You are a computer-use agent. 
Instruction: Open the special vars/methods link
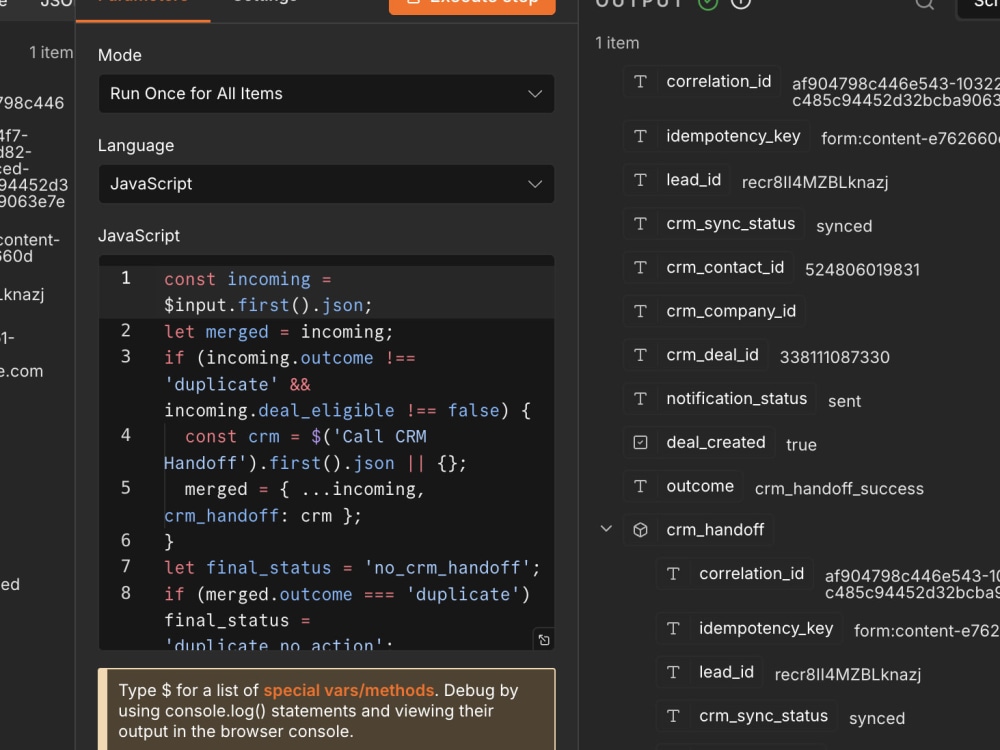point(349,690)
